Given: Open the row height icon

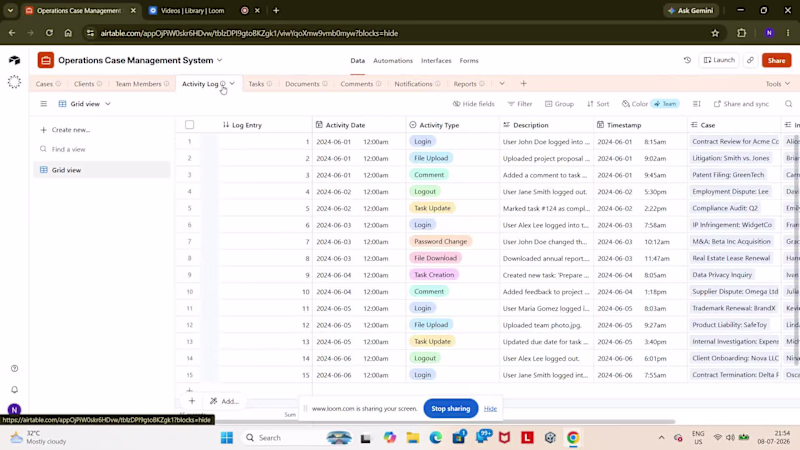Looking at the screenshot, I should coord(696,104).
